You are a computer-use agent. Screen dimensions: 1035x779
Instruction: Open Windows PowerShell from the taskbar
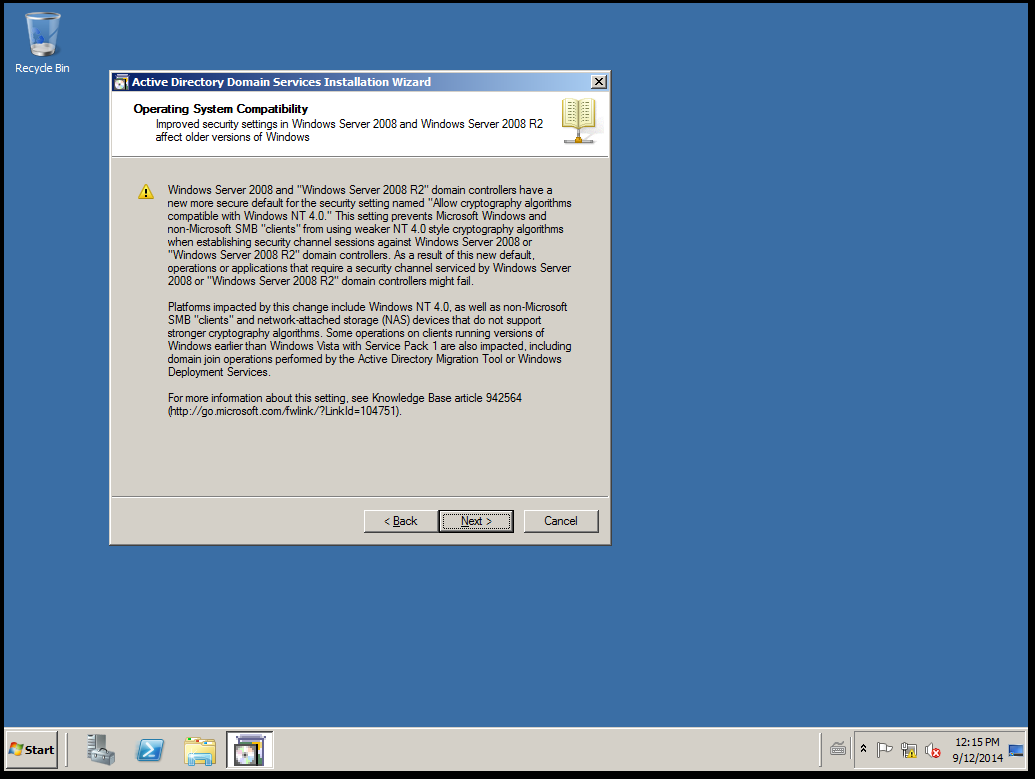click(150, 750)
